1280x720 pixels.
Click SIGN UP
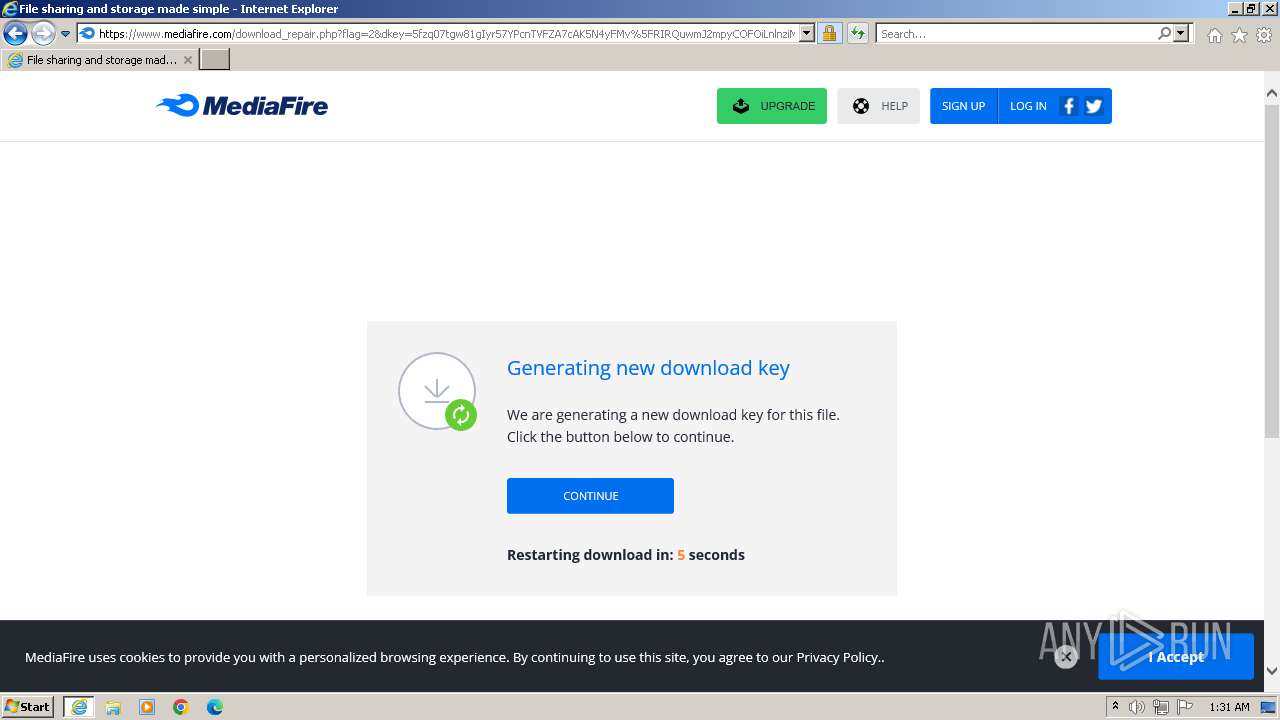pyautogui.click(x=964, y=106)
